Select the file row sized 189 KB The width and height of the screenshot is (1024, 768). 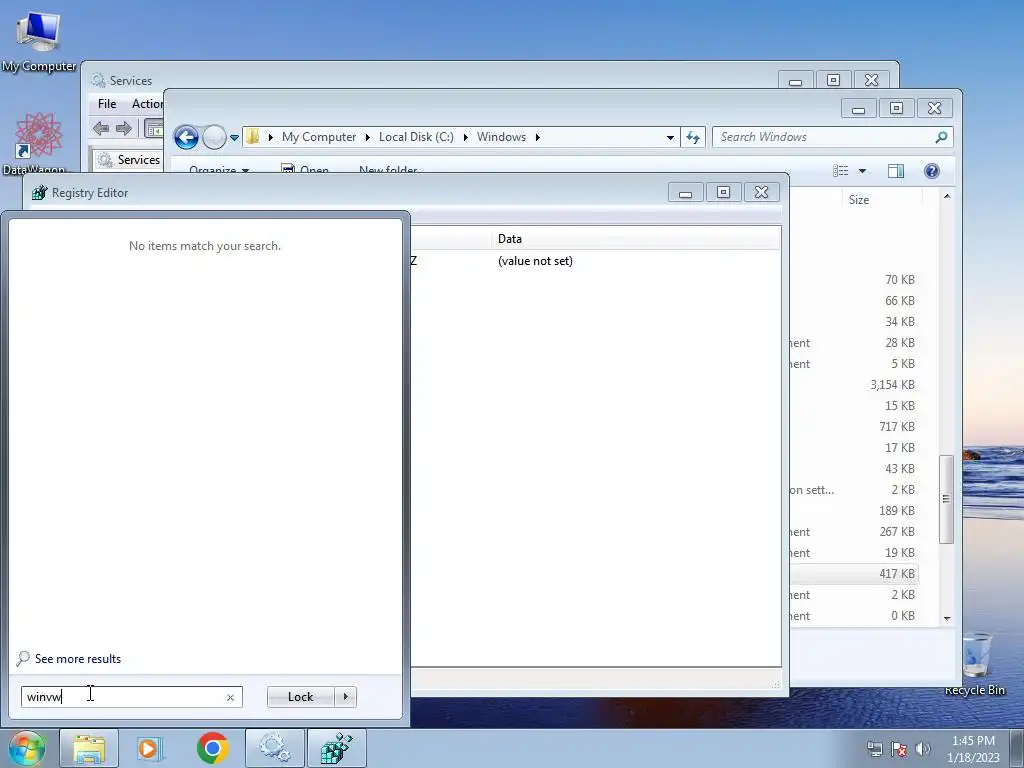(x=854, y=511)
